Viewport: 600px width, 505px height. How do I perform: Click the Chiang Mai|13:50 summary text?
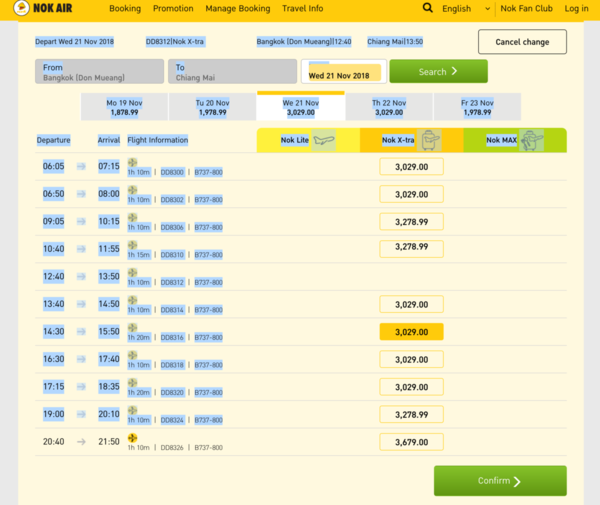pos(395,41)
